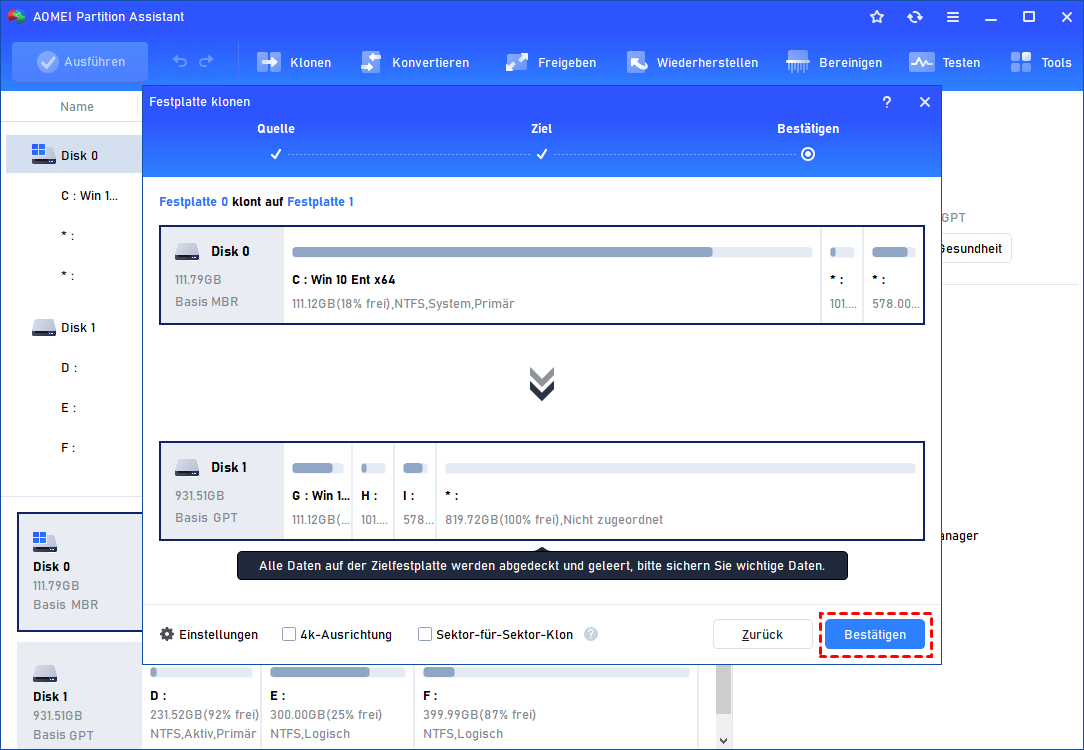This screenshot has height=750, width=1084.
Task: Select Disk 0 in the left tree
Action: 79,155
